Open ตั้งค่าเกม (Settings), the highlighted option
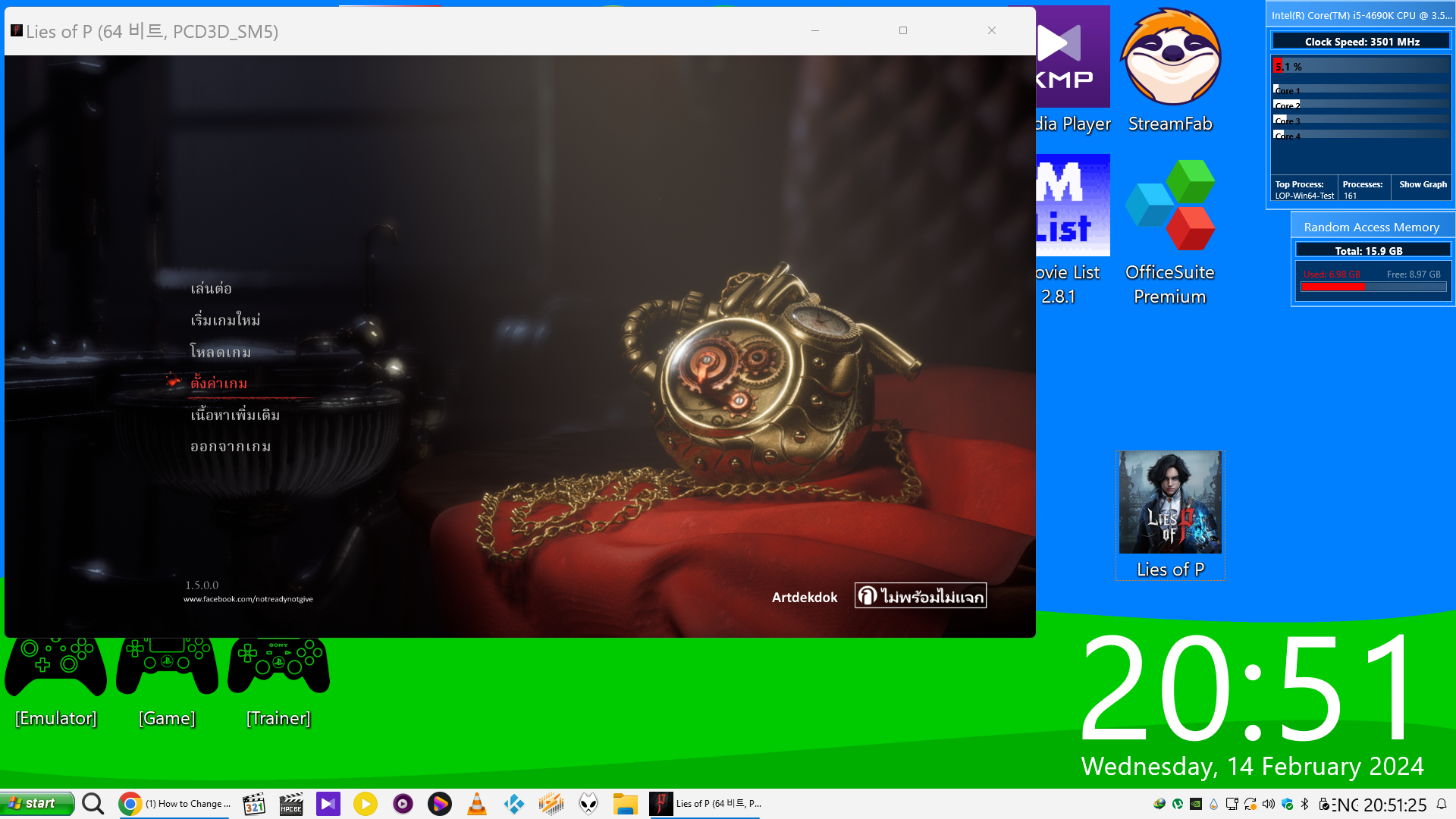 pos(218,383)
